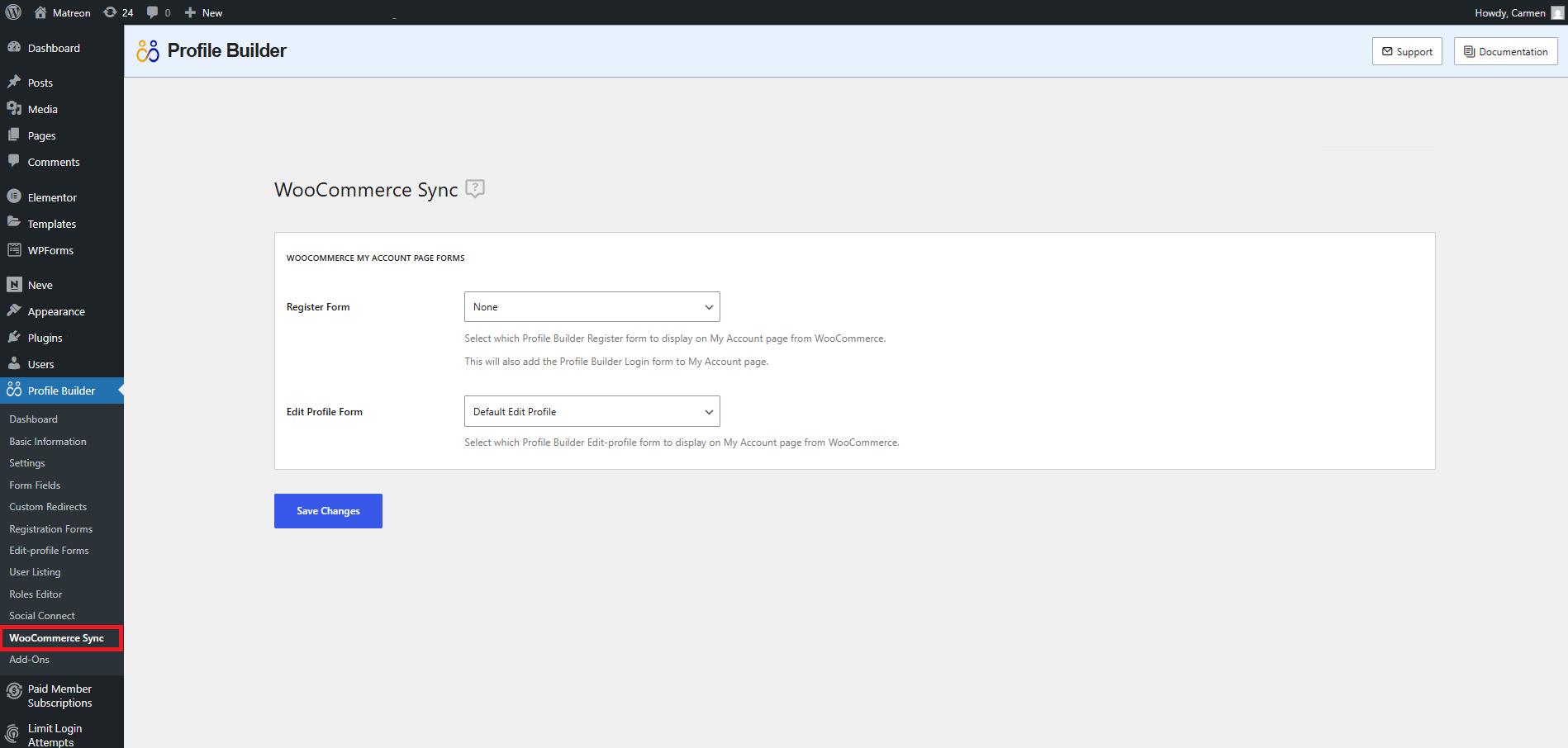Open Dashboard submenu under Profile Builder
This screenshot has height=748, width=1568.
coord(34,419)
